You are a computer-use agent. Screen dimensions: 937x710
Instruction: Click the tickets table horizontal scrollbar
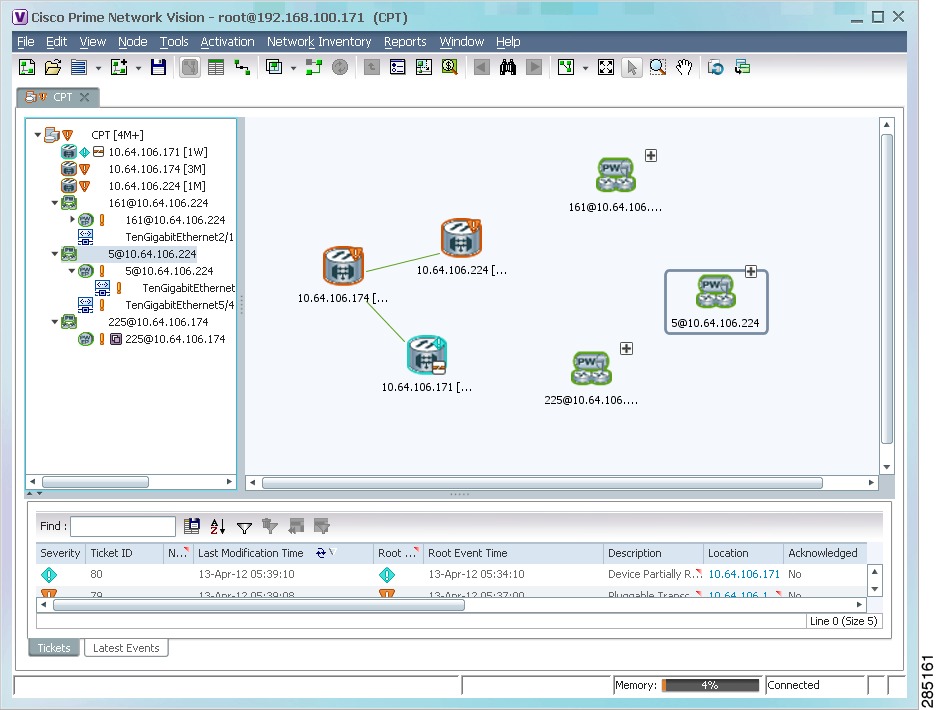point(259,605)
